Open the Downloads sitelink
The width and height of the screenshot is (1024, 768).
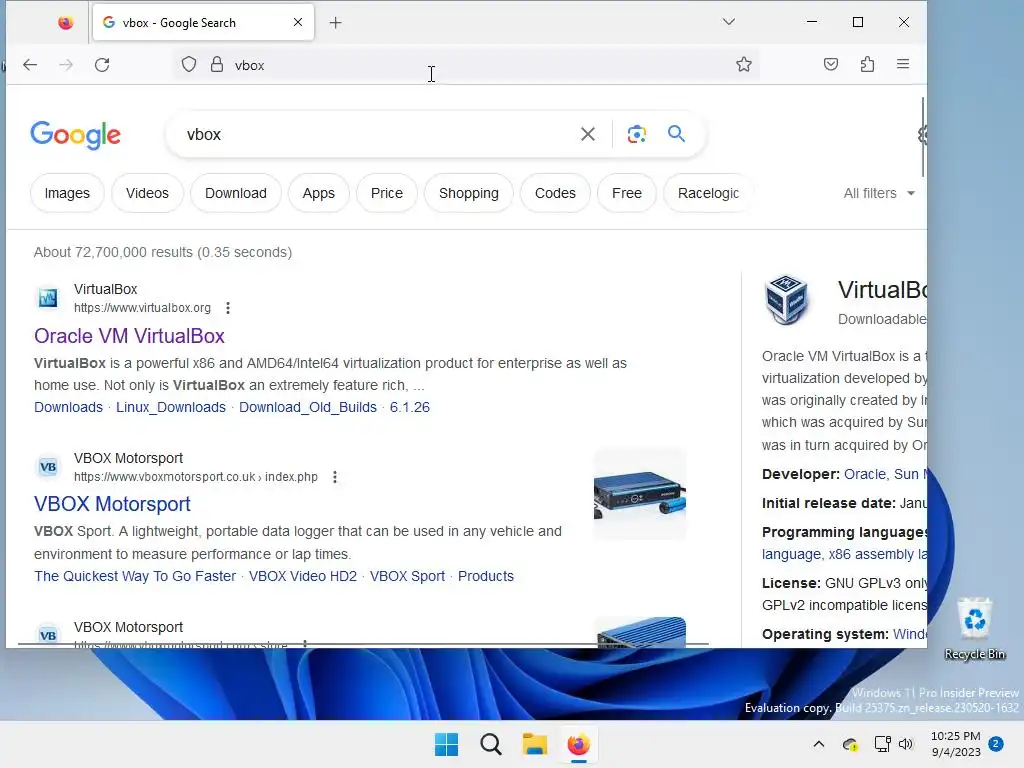coord(69,407)
